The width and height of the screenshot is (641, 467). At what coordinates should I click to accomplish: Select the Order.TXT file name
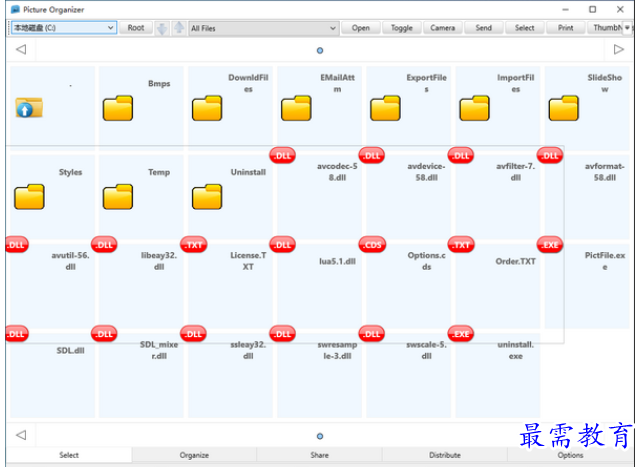[x=515, y=261]
